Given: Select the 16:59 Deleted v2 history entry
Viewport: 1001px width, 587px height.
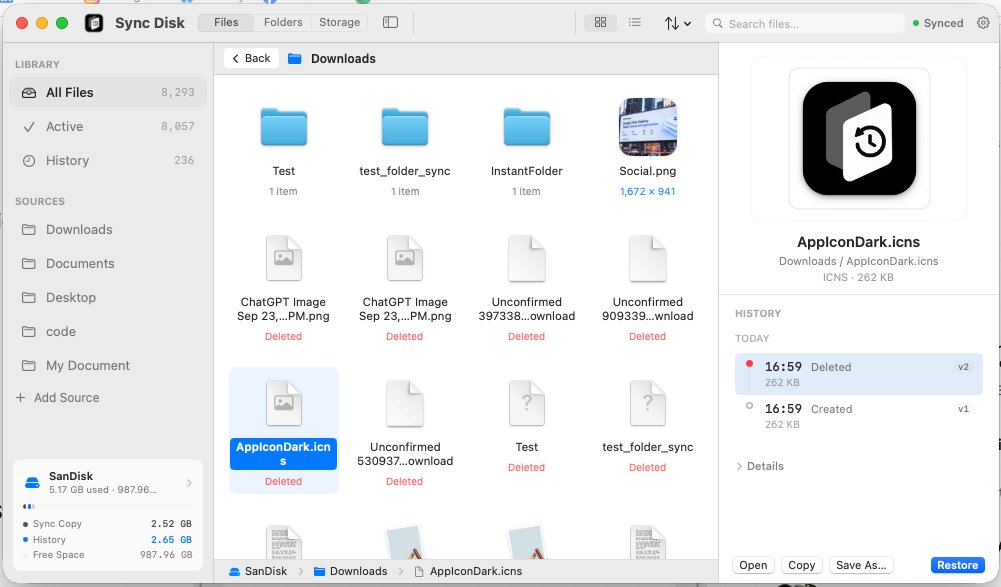Looking at the screenshot, I should (858, 374).
